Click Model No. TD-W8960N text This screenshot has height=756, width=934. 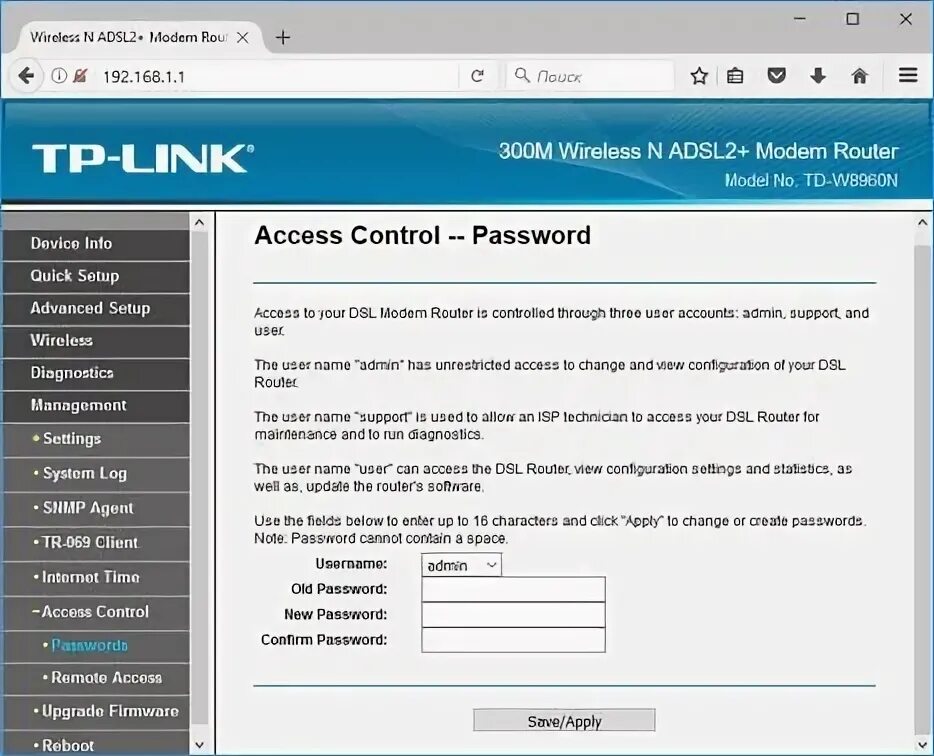click(x=811, y=181)
